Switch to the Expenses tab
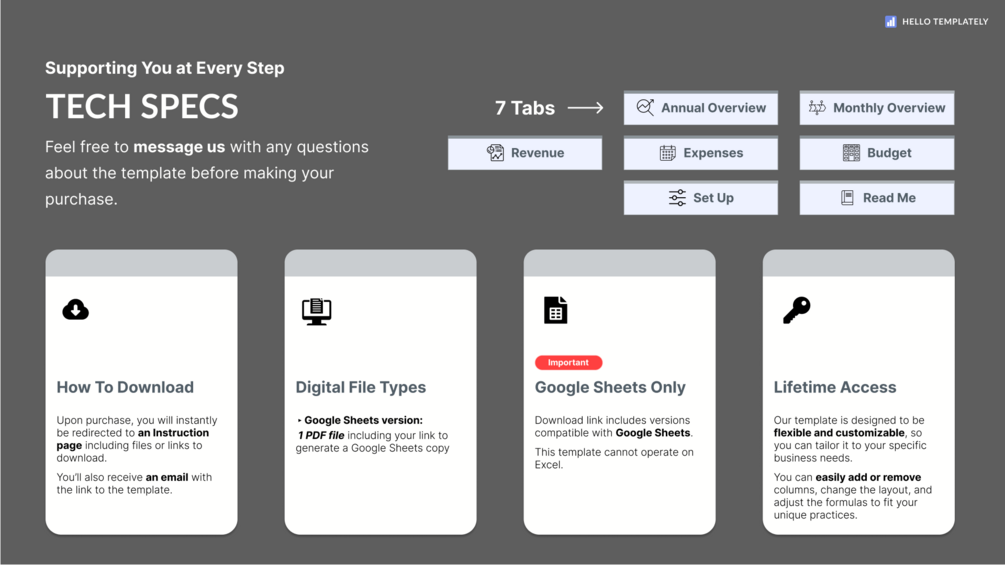Image resolution: width=1005 pixels, height=565 pixels. pos(701,152)
